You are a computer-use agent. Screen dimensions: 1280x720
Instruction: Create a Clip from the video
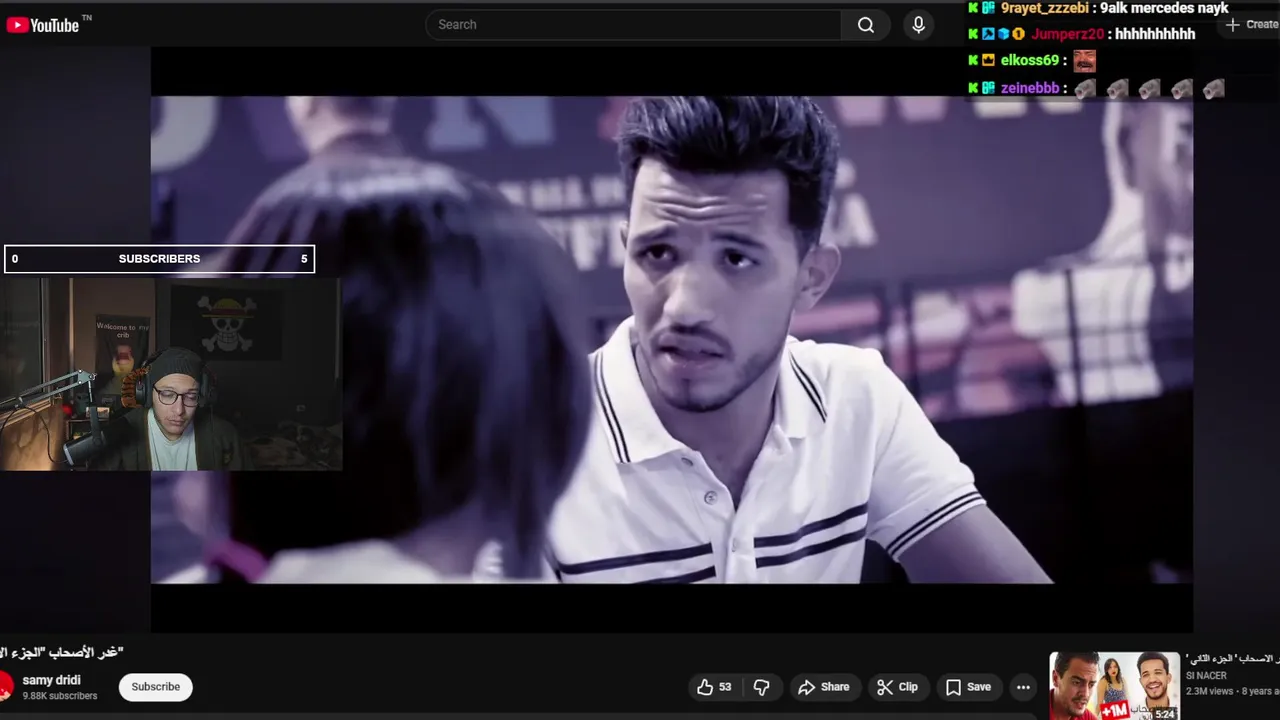coord(897,687)
